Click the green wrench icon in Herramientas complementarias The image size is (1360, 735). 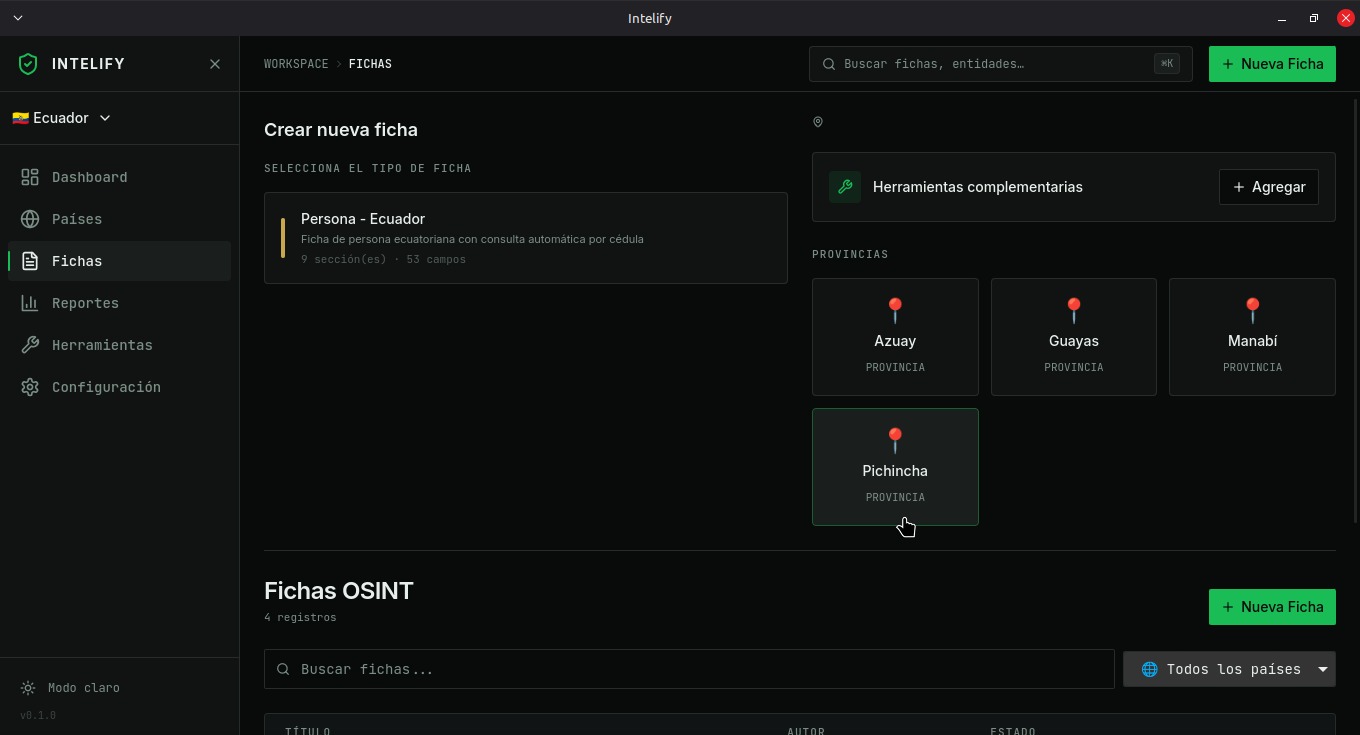[x=845, y=187]
